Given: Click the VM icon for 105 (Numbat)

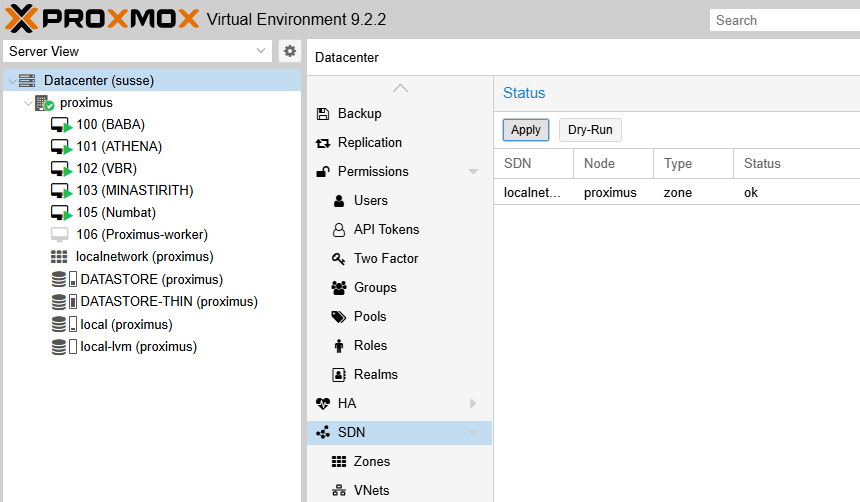Looking at the screenshot, I should point(61,213).
